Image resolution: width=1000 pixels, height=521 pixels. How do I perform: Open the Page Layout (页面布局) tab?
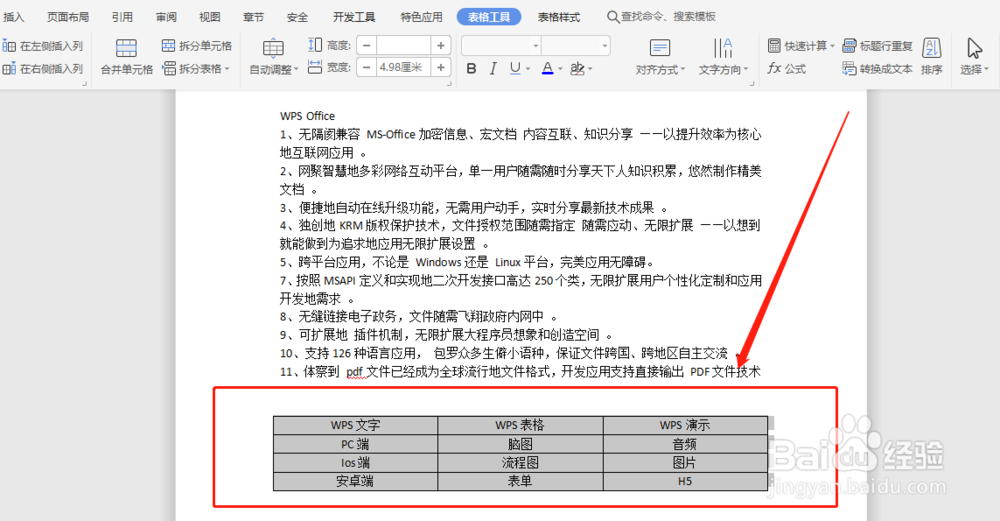[68, 17]
